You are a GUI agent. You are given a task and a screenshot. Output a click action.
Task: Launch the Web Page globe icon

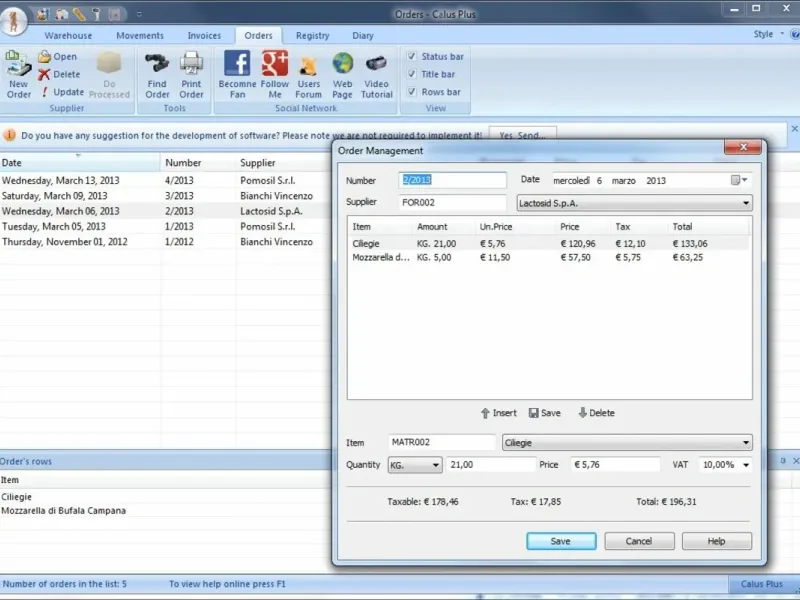343,65
